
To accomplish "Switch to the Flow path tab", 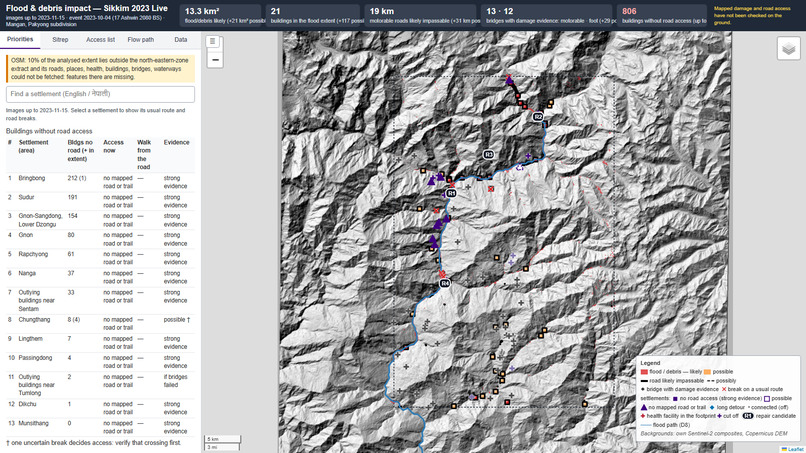I will point(140,40).
